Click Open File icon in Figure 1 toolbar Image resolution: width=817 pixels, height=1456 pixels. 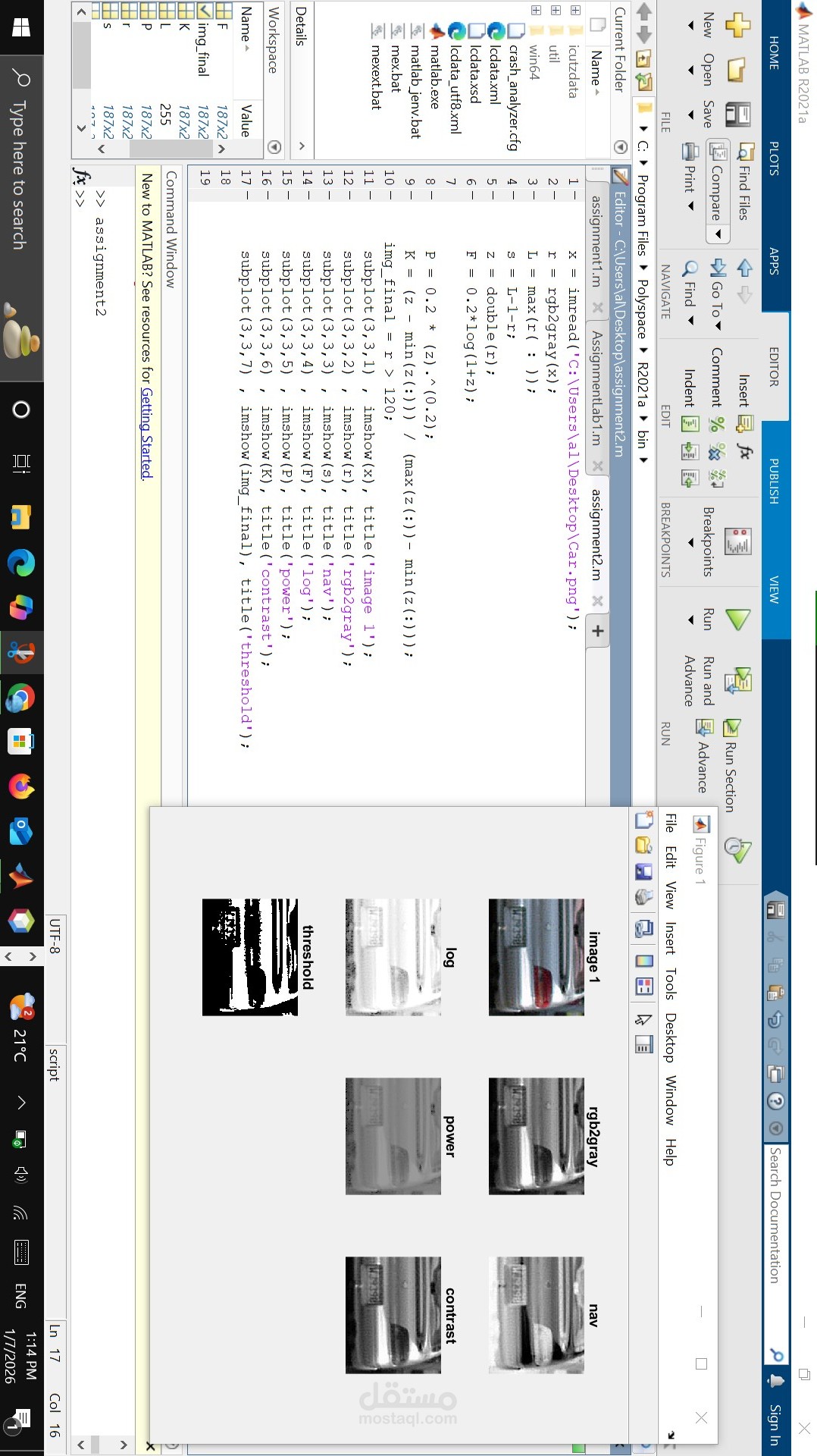(x=643, y=845)
